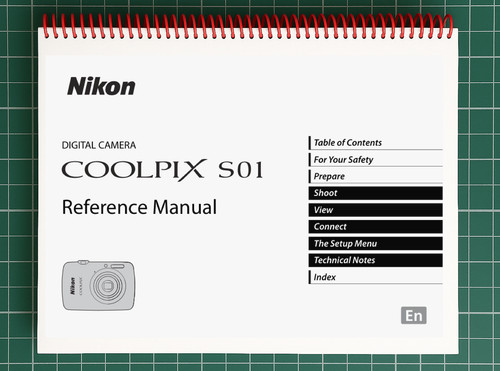Click the Reference Manual heading

(x=139, y=207)
